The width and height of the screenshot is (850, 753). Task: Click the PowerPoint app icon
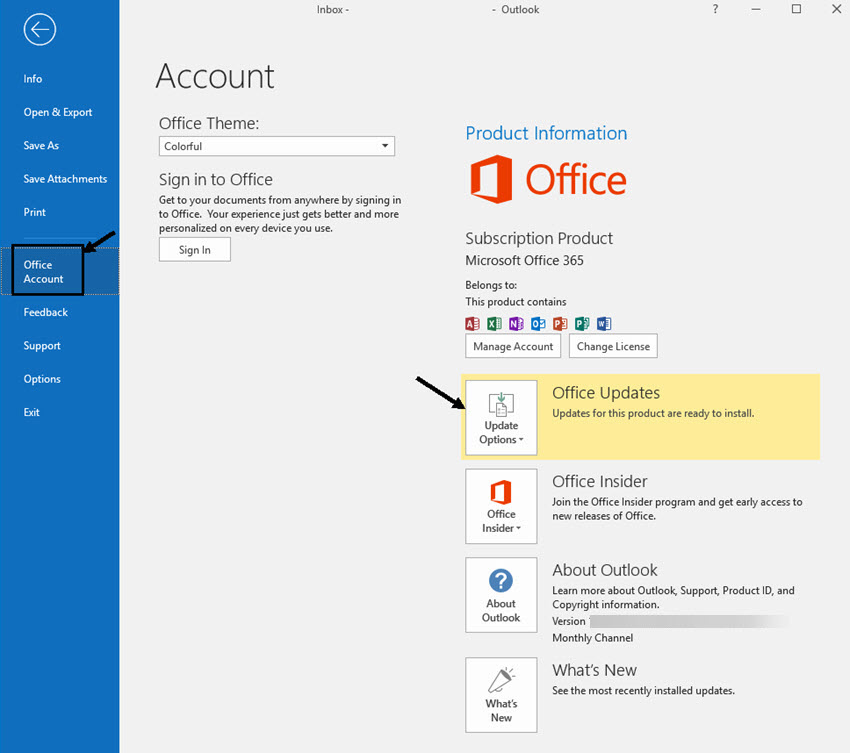(560, 324)
